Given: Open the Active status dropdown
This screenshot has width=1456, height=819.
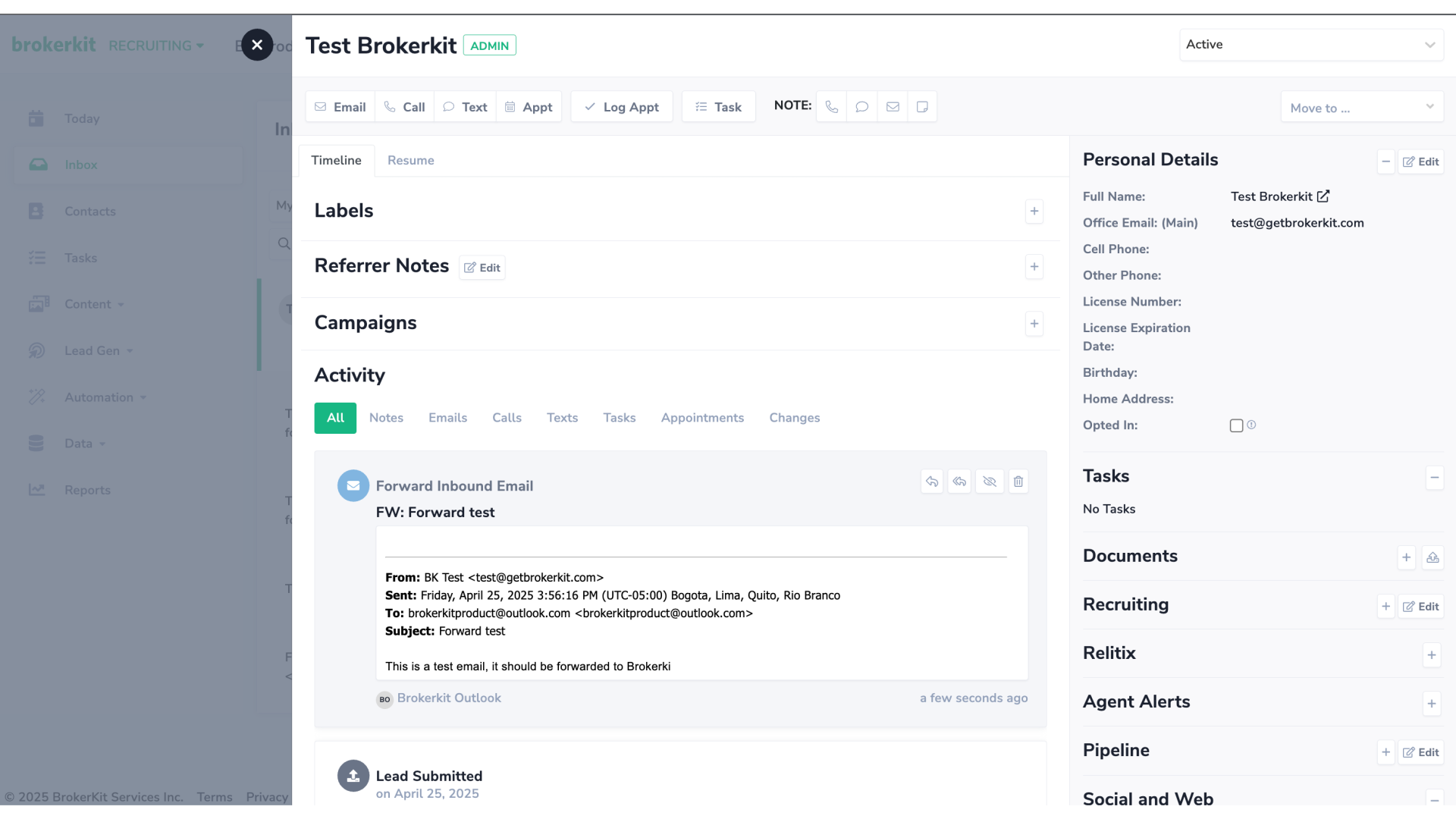Looking at the screenshot, I should (x=1312, y=45).
